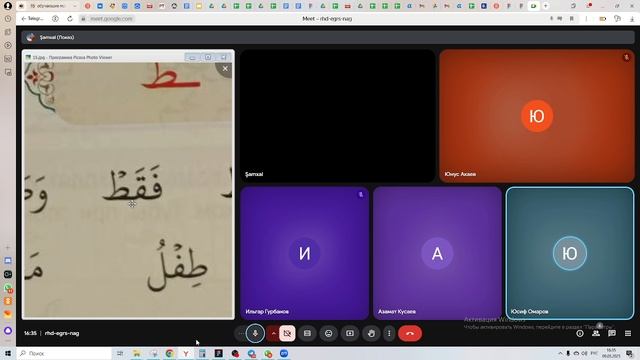The image size is (640, 360).
Task: Select the active Meet browser tab
Action: tap(533, 6)
